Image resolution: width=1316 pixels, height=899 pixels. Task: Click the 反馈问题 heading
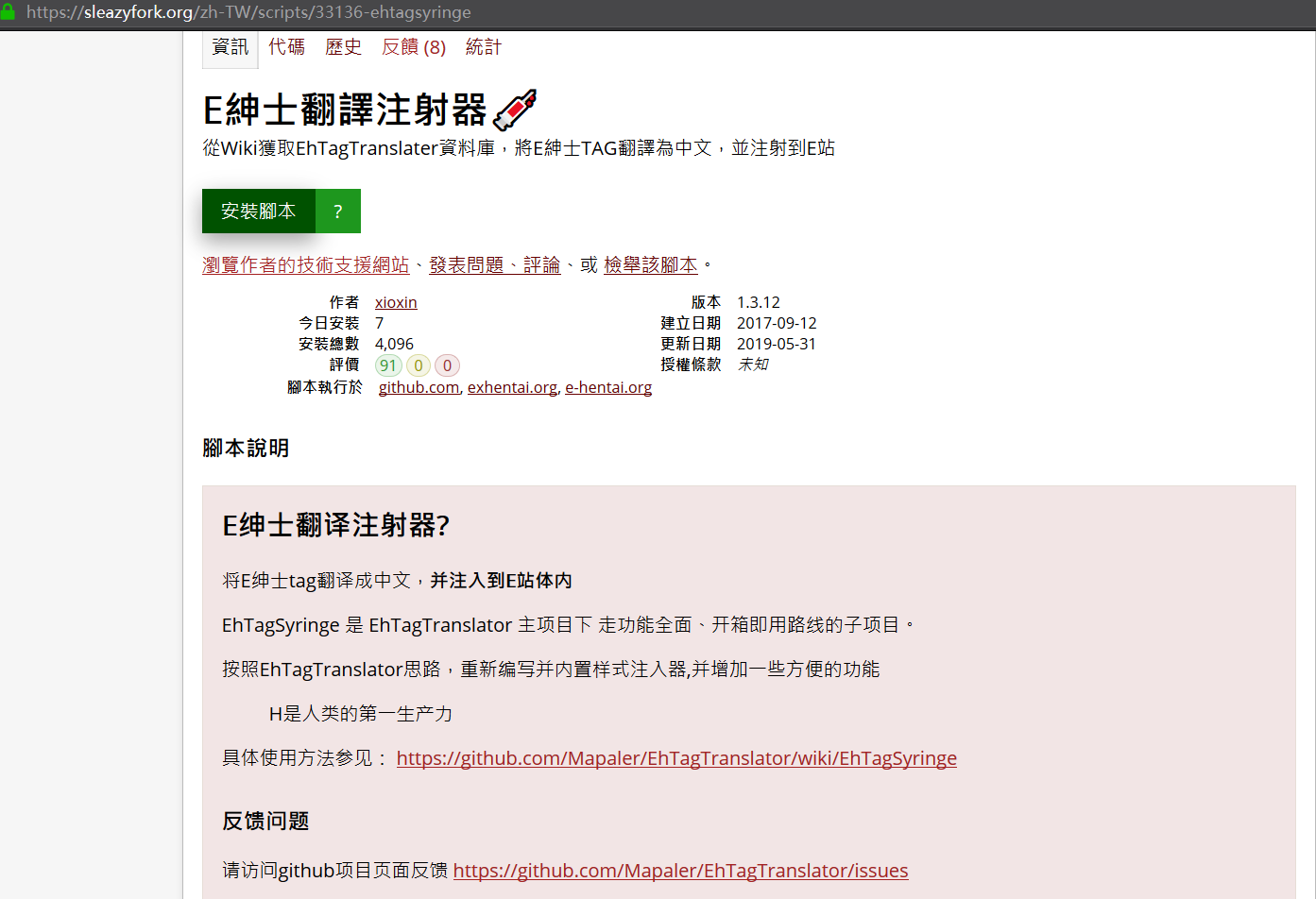point(265,821)
